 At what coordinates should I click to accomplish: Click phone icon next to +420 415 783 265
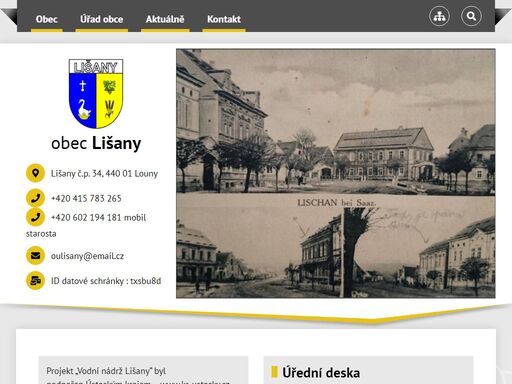pos(35,198)
